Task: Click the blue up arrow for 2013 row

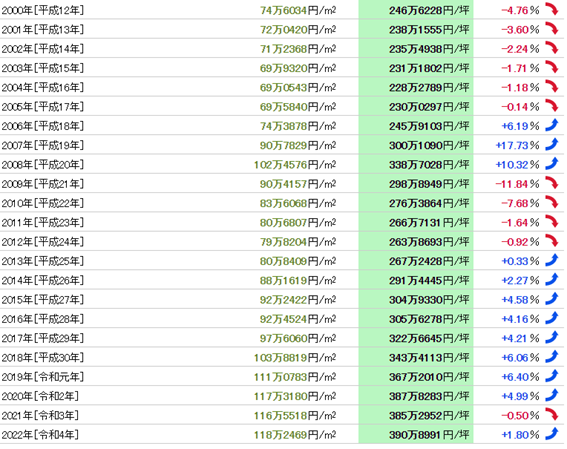Action: (x=552, y=260)
